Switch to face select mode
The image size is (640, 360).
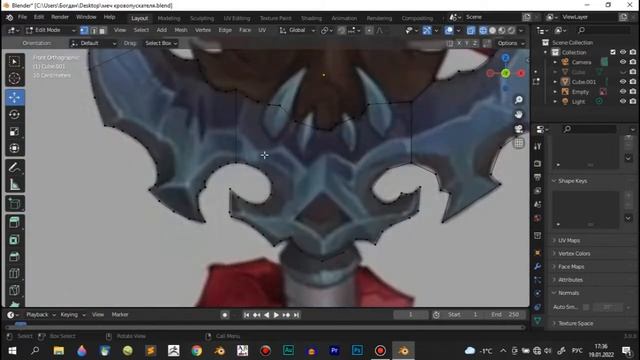pyautogui.click(x=102, y=30)
